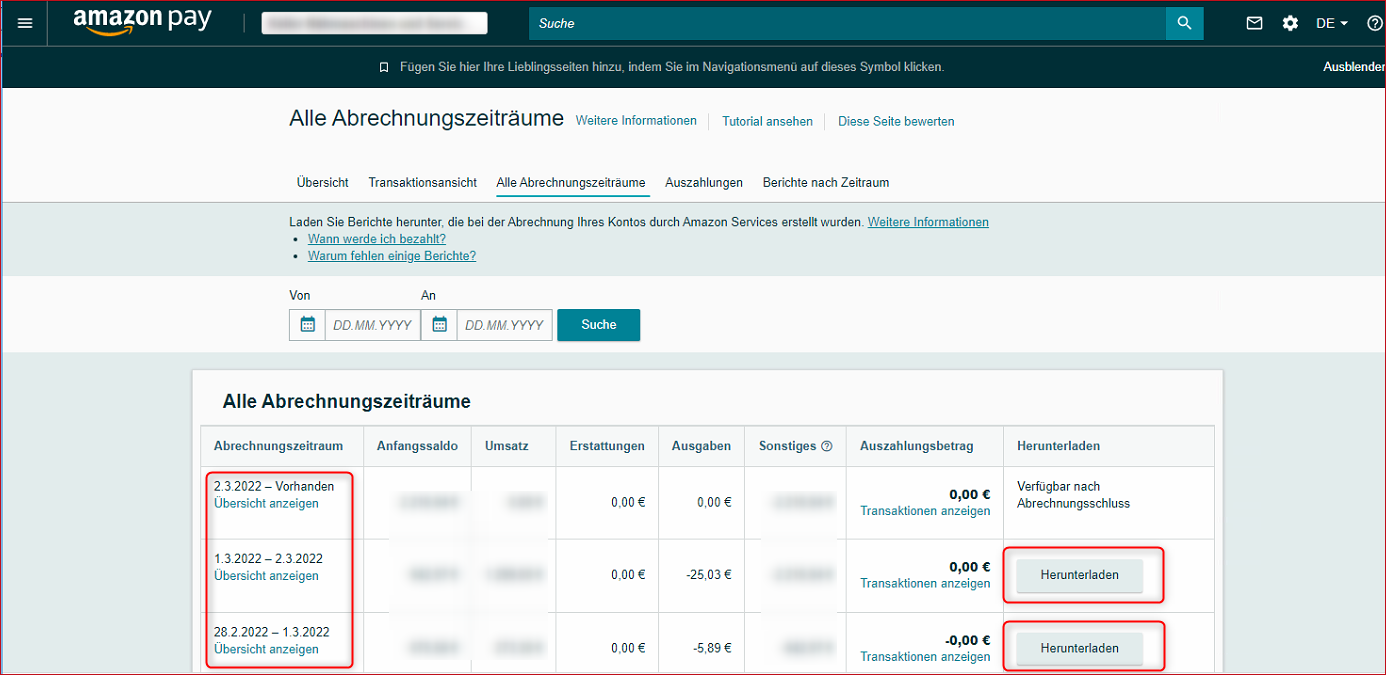Viewport: 1386px width, 675px height.
Task: Click the Von date input field
Action: point(372,325)
